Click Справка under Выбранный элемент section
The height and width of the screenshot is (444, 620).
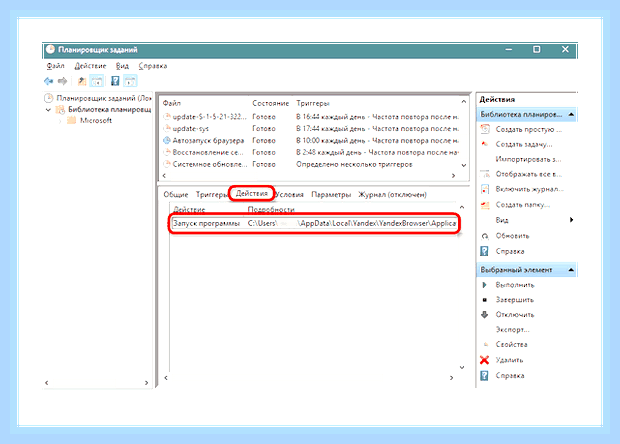click(x=510, y=376)
